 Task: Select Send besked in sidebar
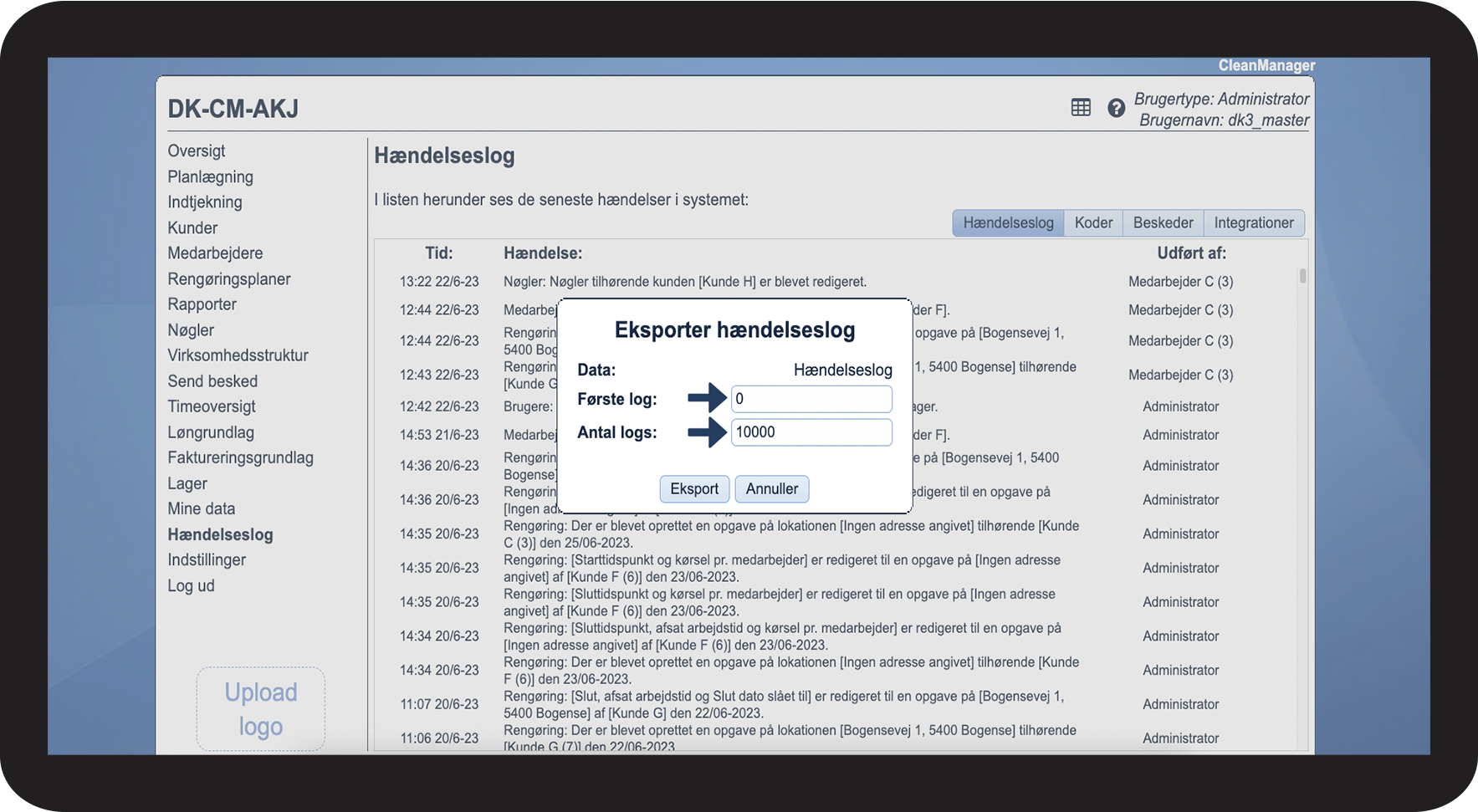point(212,381)
